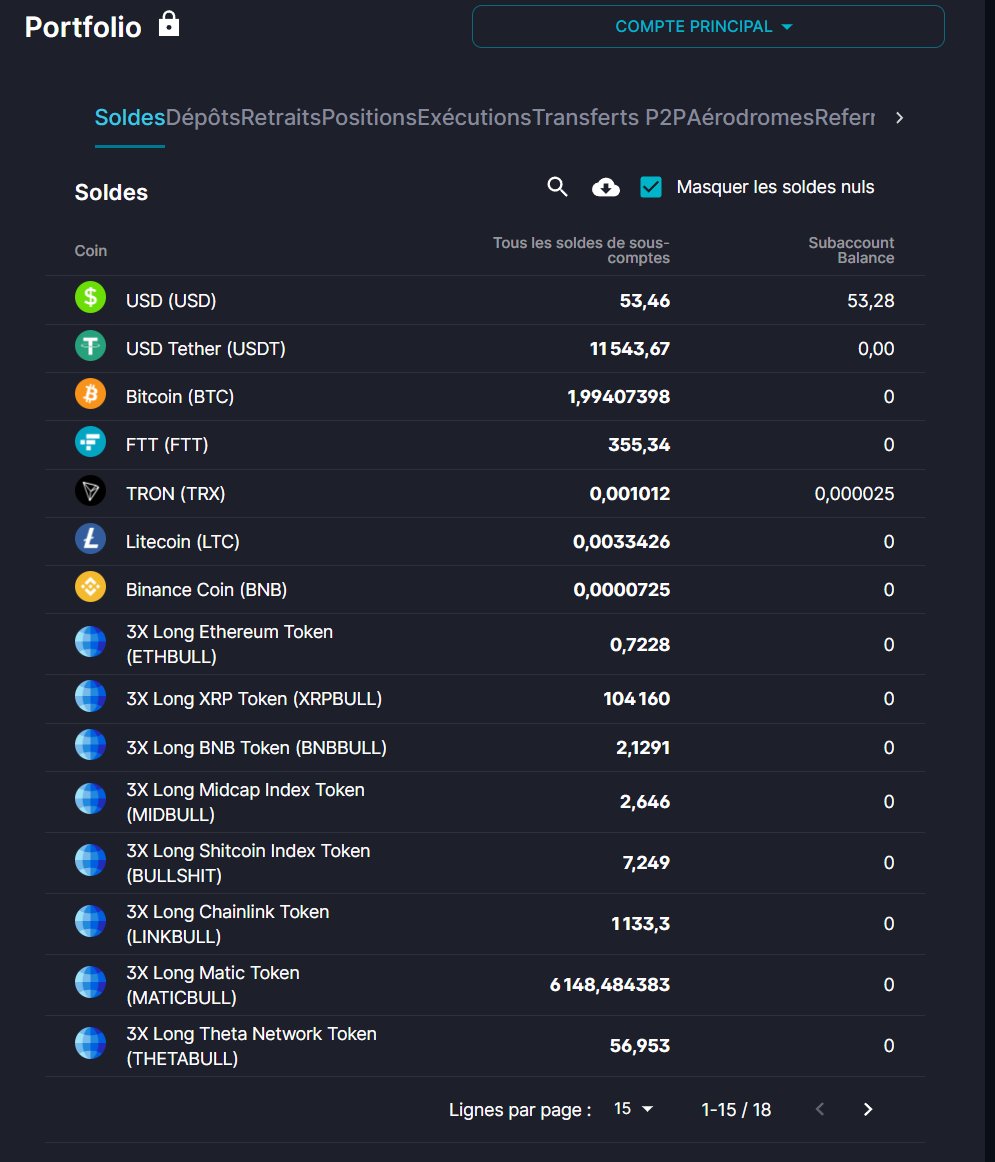Switch to the Dépôts tab
995x1162 pixels.
(203, 118)
